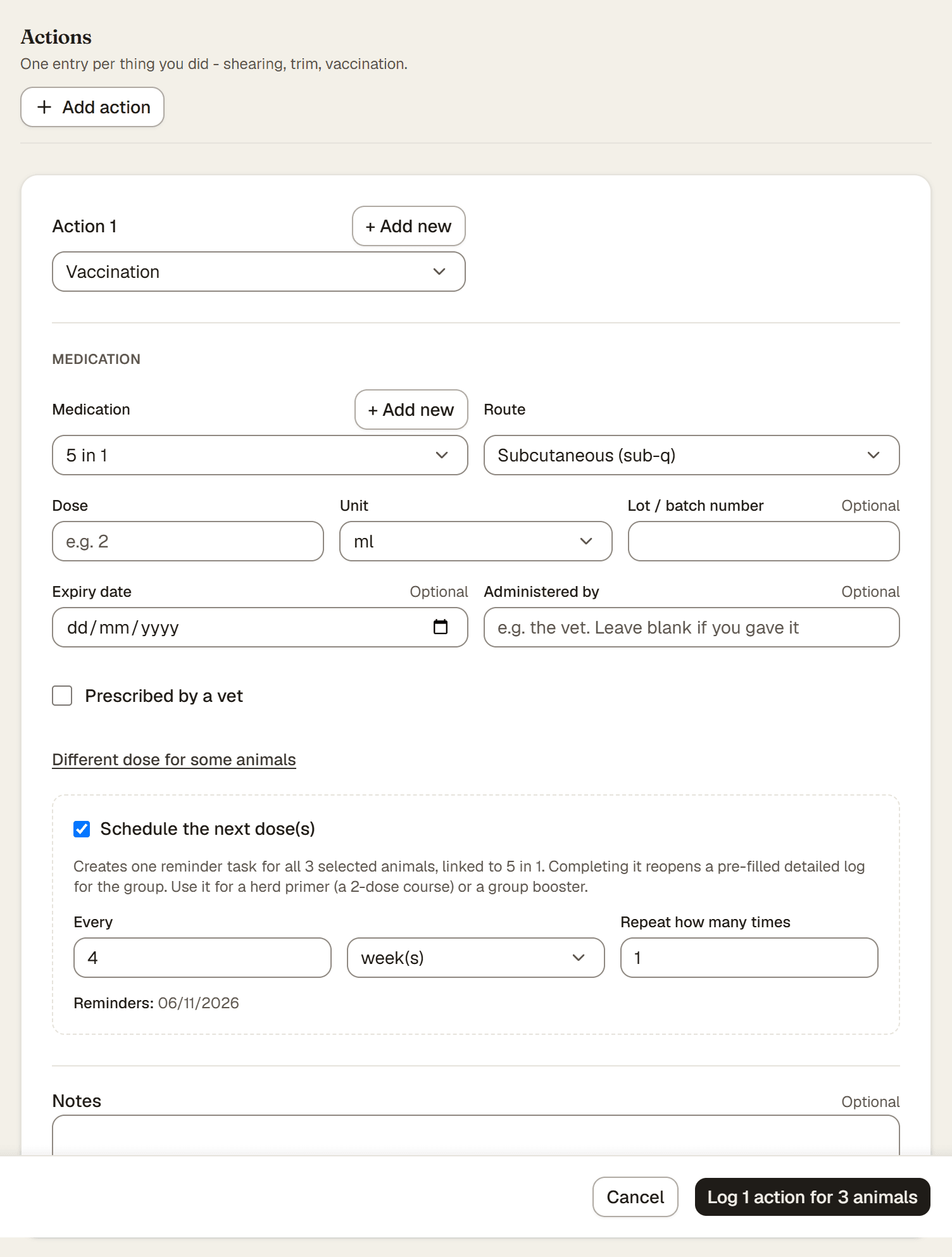Open the Subcutaneous (sub-q) route dropdown
The width and height of the screenshot is (952, 1257).
pyautogui.click(x=692, y=455)
